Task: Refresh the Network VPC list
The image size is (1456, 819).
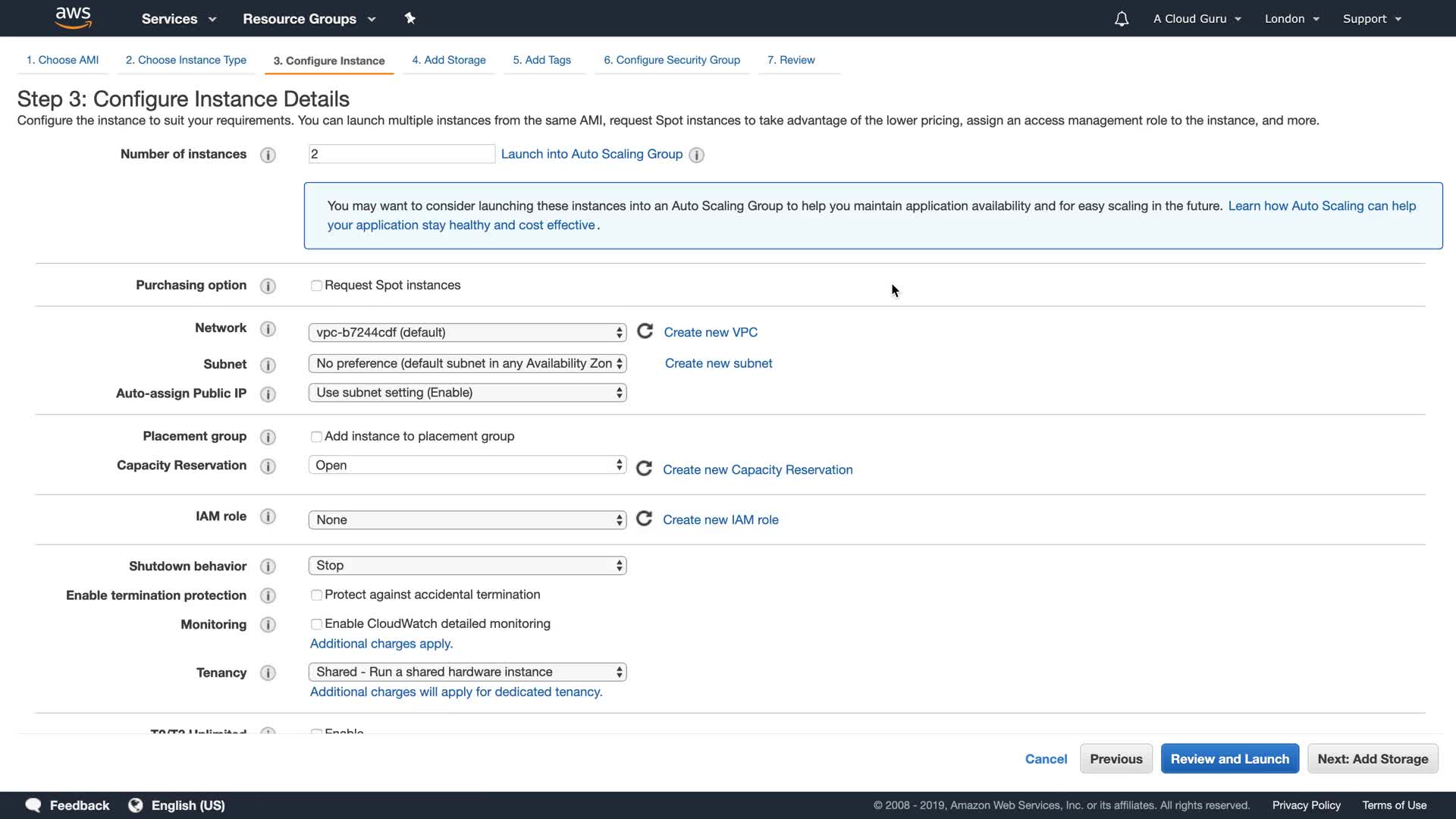Action: pyautogui.click(x=645, y=331)
